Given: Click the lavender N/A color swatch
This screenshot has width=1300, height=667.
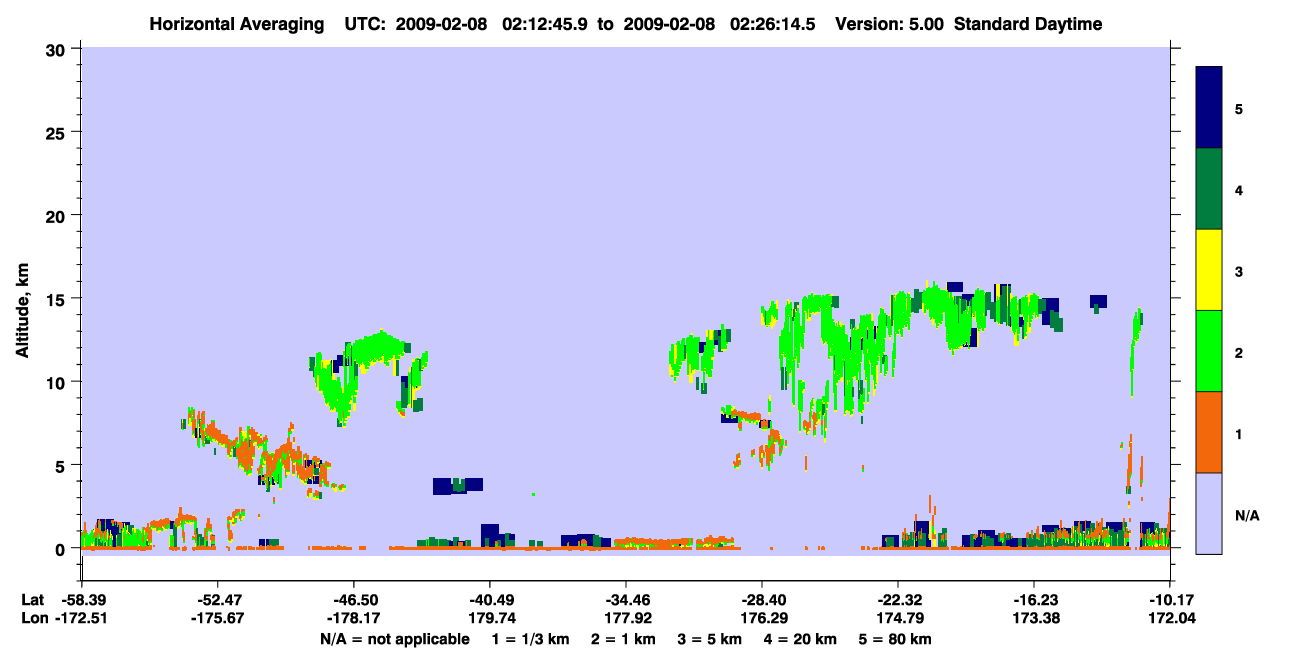Looking at the screenshot, I should click(1209, 513).
